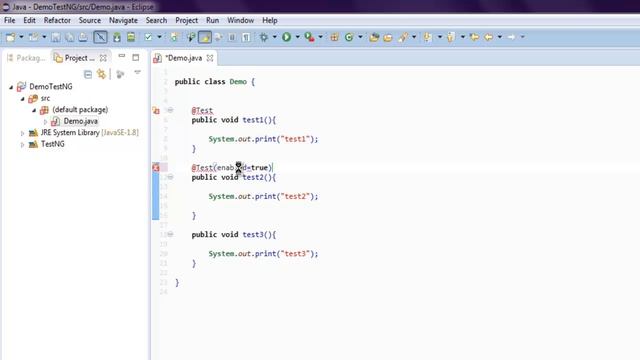This screenshot has height=360, width=640.
Task: Toggle the diagonal-line highlighted toolbar button
Action: 100,37
